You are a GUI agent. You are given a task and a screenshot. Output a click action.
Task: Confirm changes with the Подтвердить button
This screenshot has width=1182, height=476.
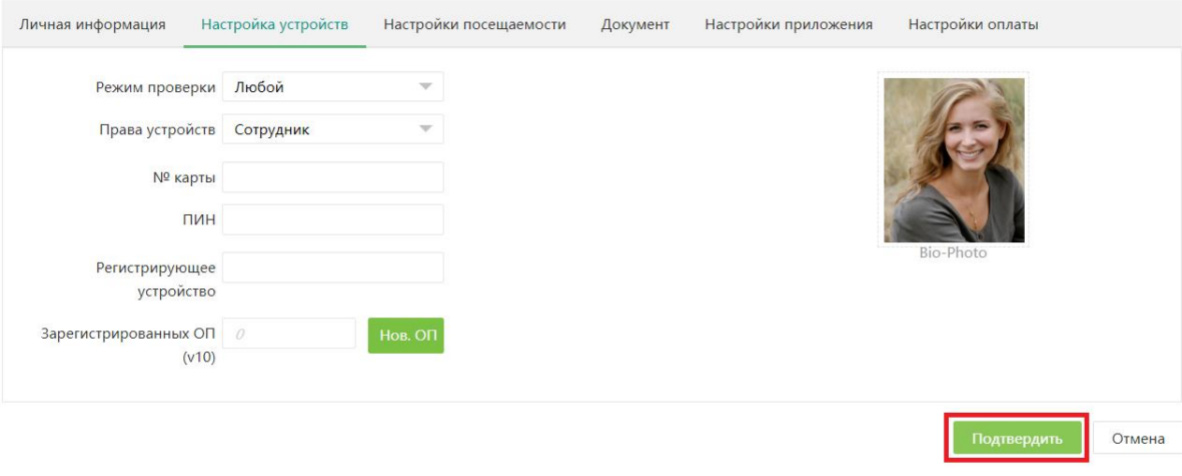1016,438
